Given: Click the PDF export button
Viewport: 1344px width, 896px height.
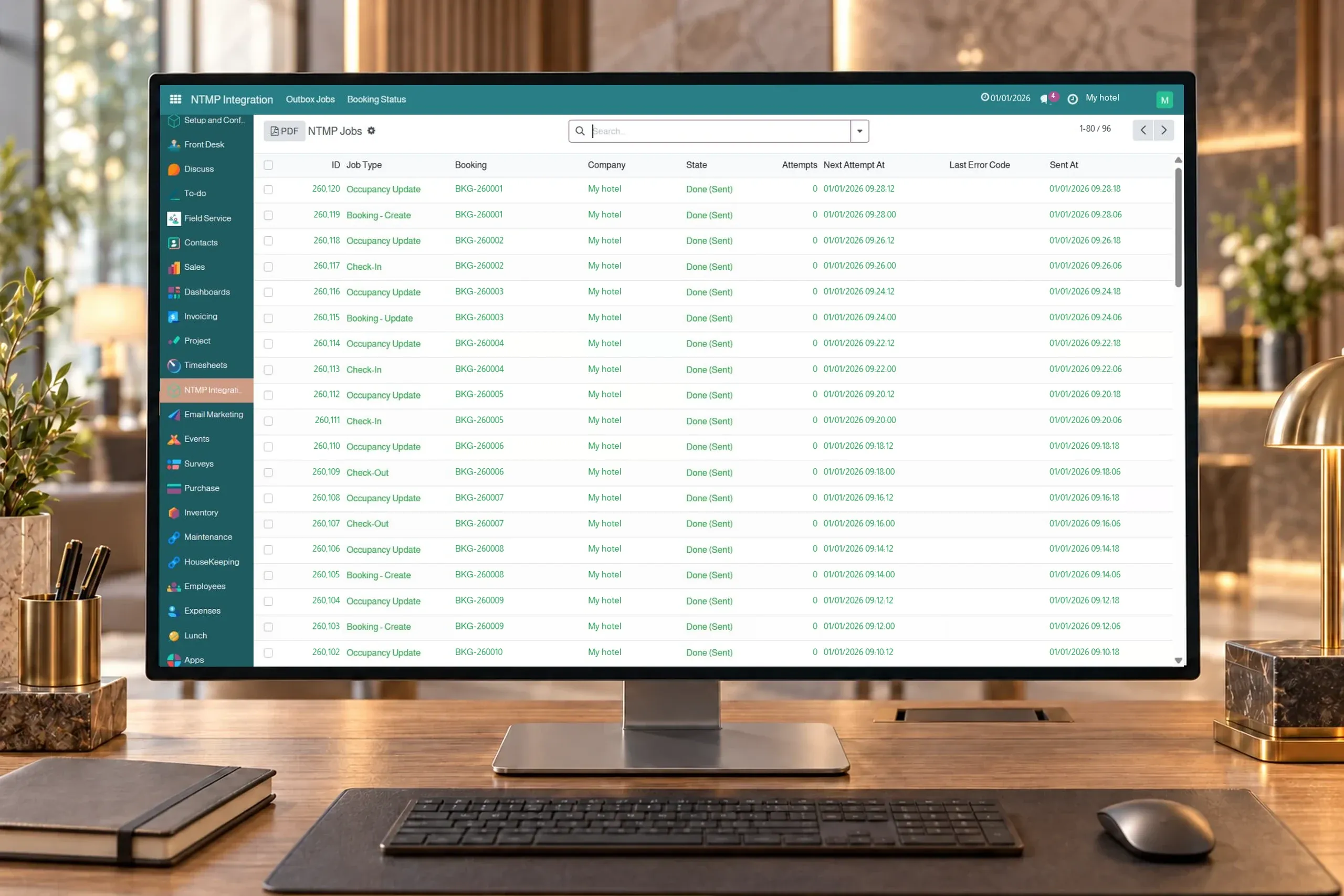Looking at the screenshot, I should [284, 131].
